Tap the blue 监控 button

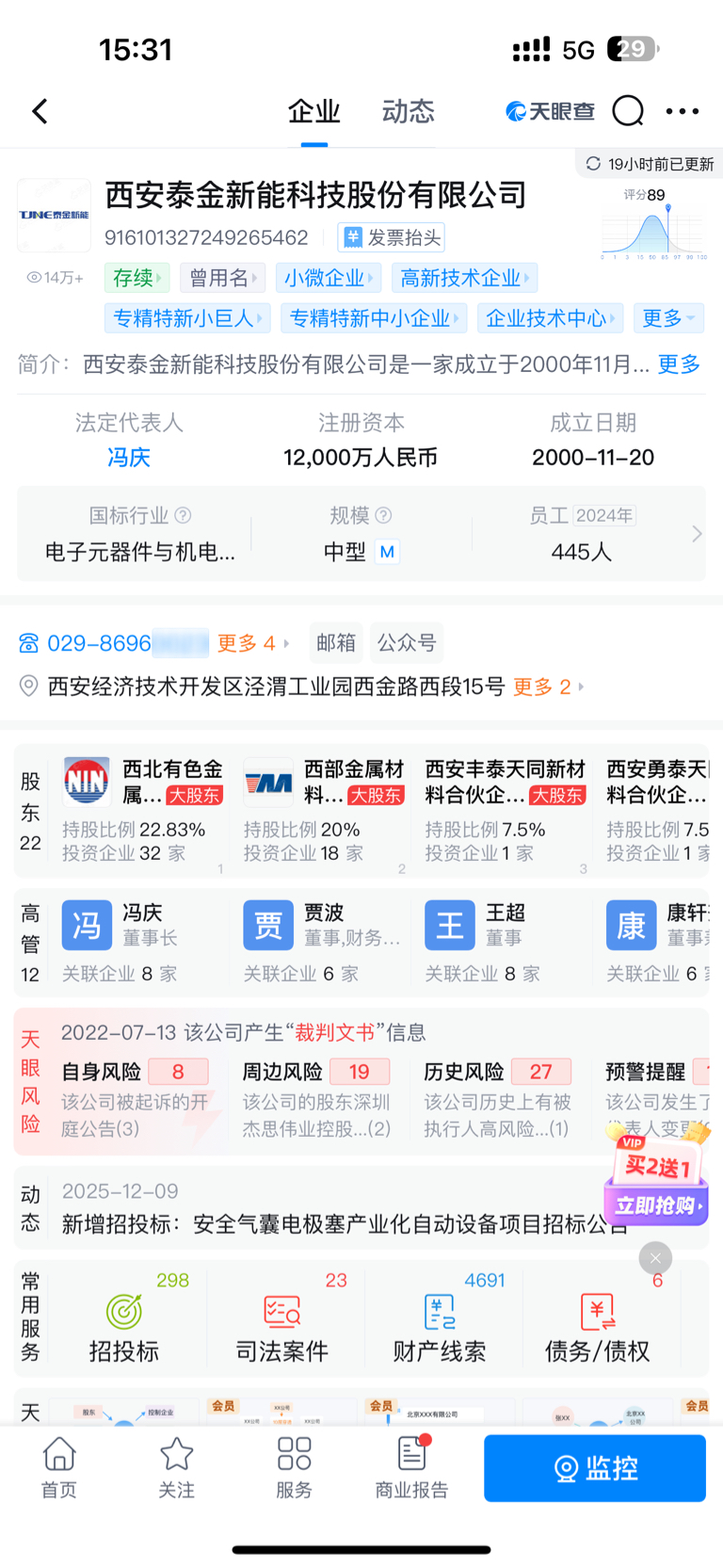pyautogui.click(x=595, y=1468)
